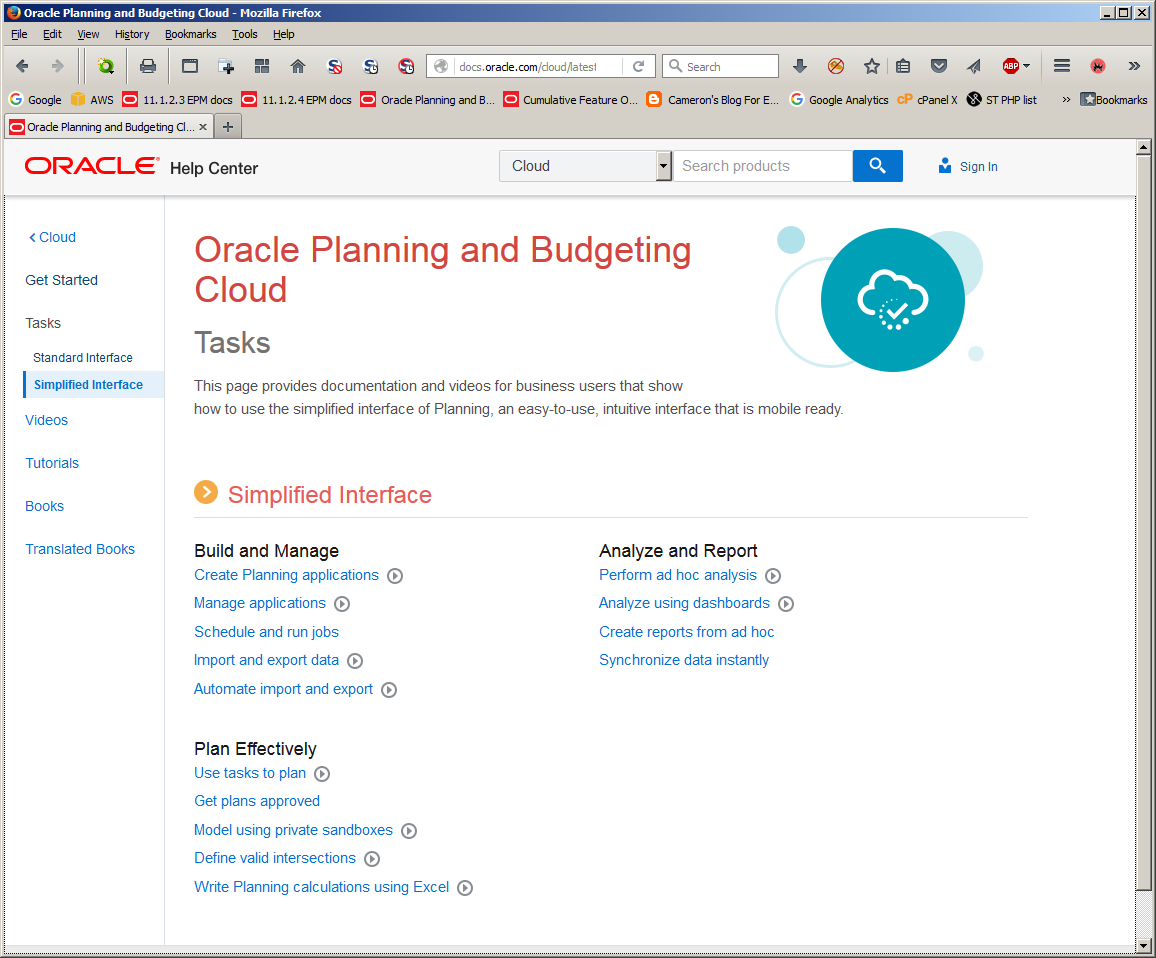The height and width of the screenshot is (958, 1156).
Task: Open the bookmarks list clipboard icon
Action: tap(902, 66)
